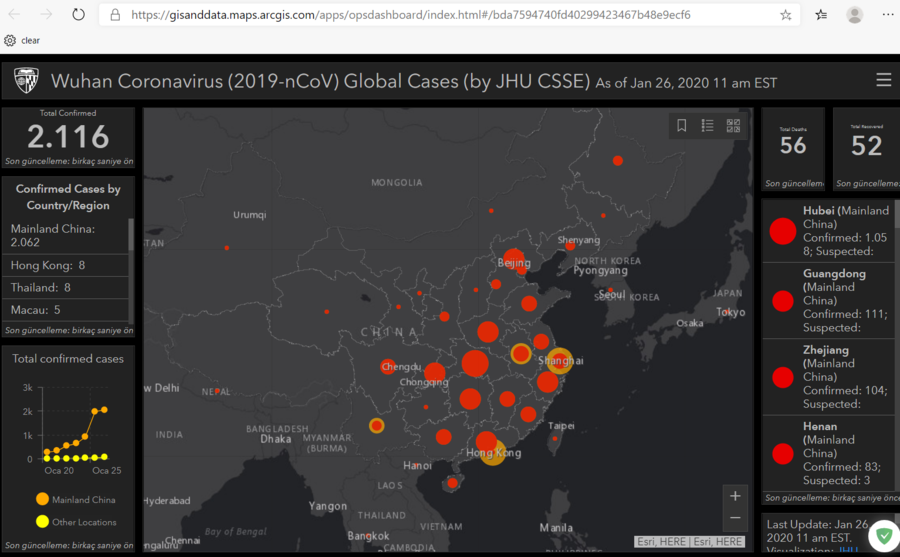Click the red case circle on Beijing
This screenshot has height=557, width=900.
514,259
